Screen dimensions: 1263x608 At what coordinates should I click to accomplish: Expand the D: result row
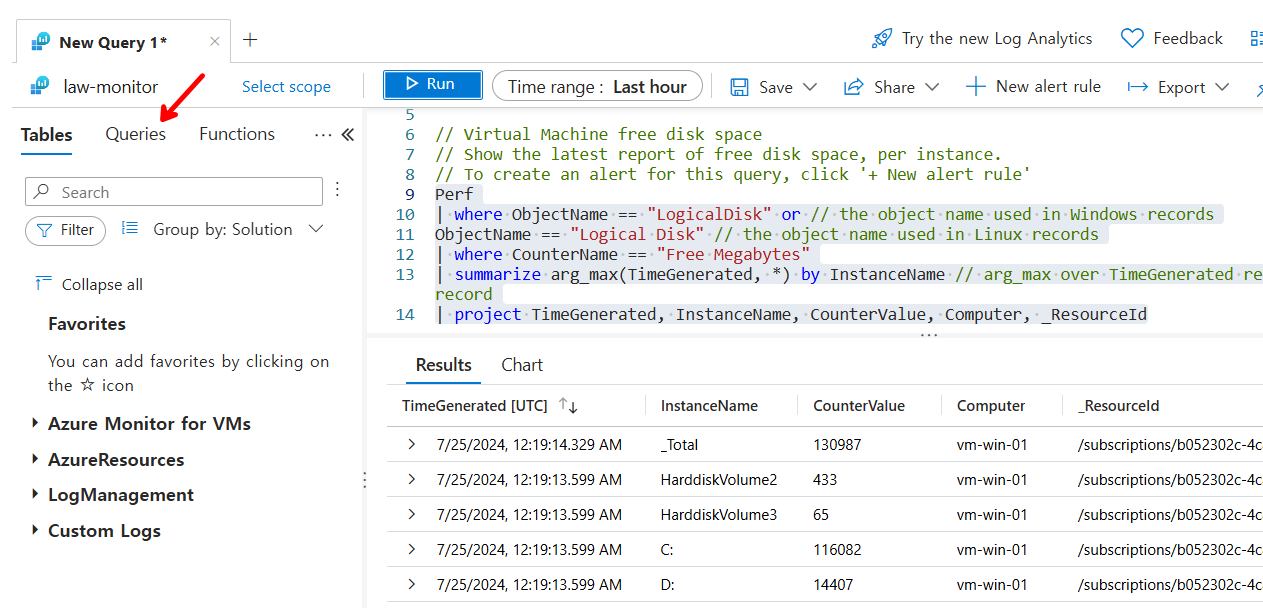pos(411,585)
